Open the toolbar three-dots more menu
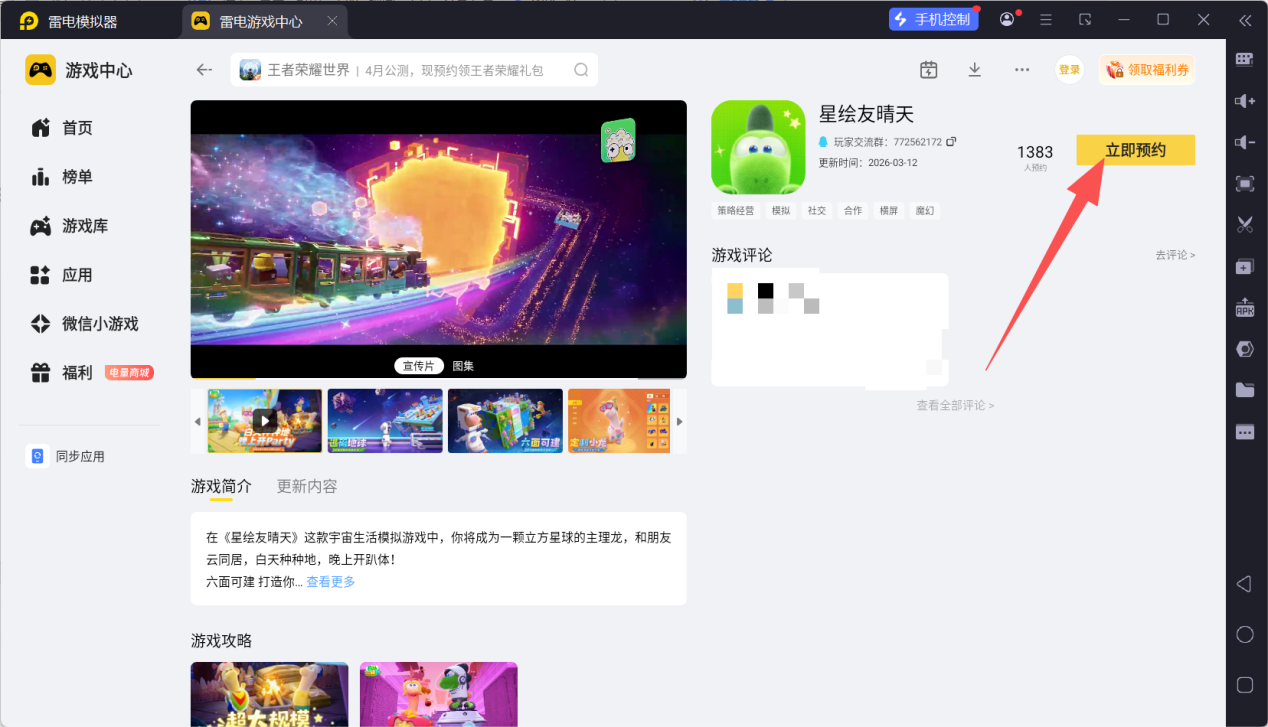 point(1021,70)
